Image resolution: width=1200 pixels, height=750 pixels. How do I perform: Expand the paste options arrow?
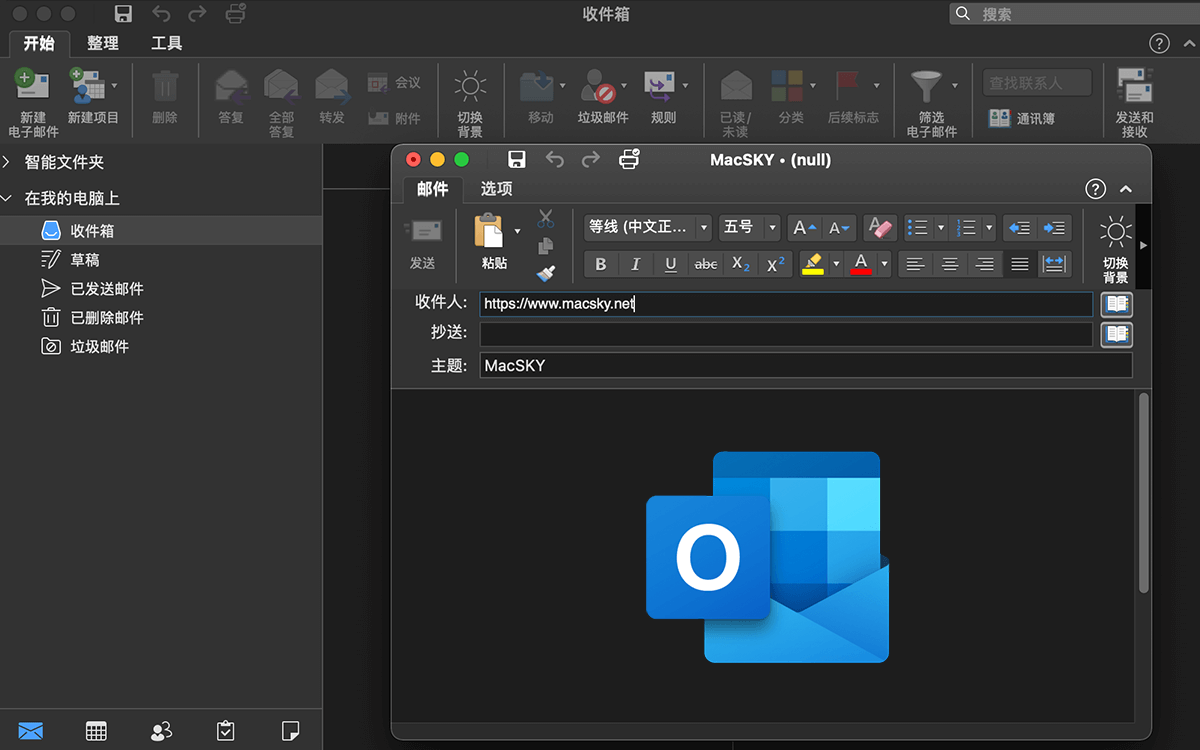[517, 231]
